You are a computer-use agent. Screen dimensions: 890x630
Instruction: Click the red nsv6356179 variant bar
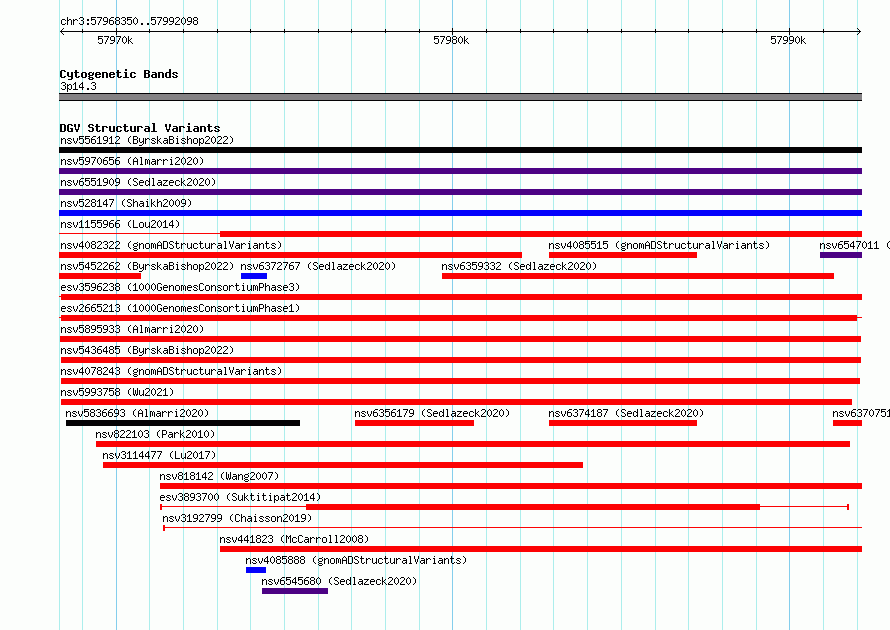[414, 423]
